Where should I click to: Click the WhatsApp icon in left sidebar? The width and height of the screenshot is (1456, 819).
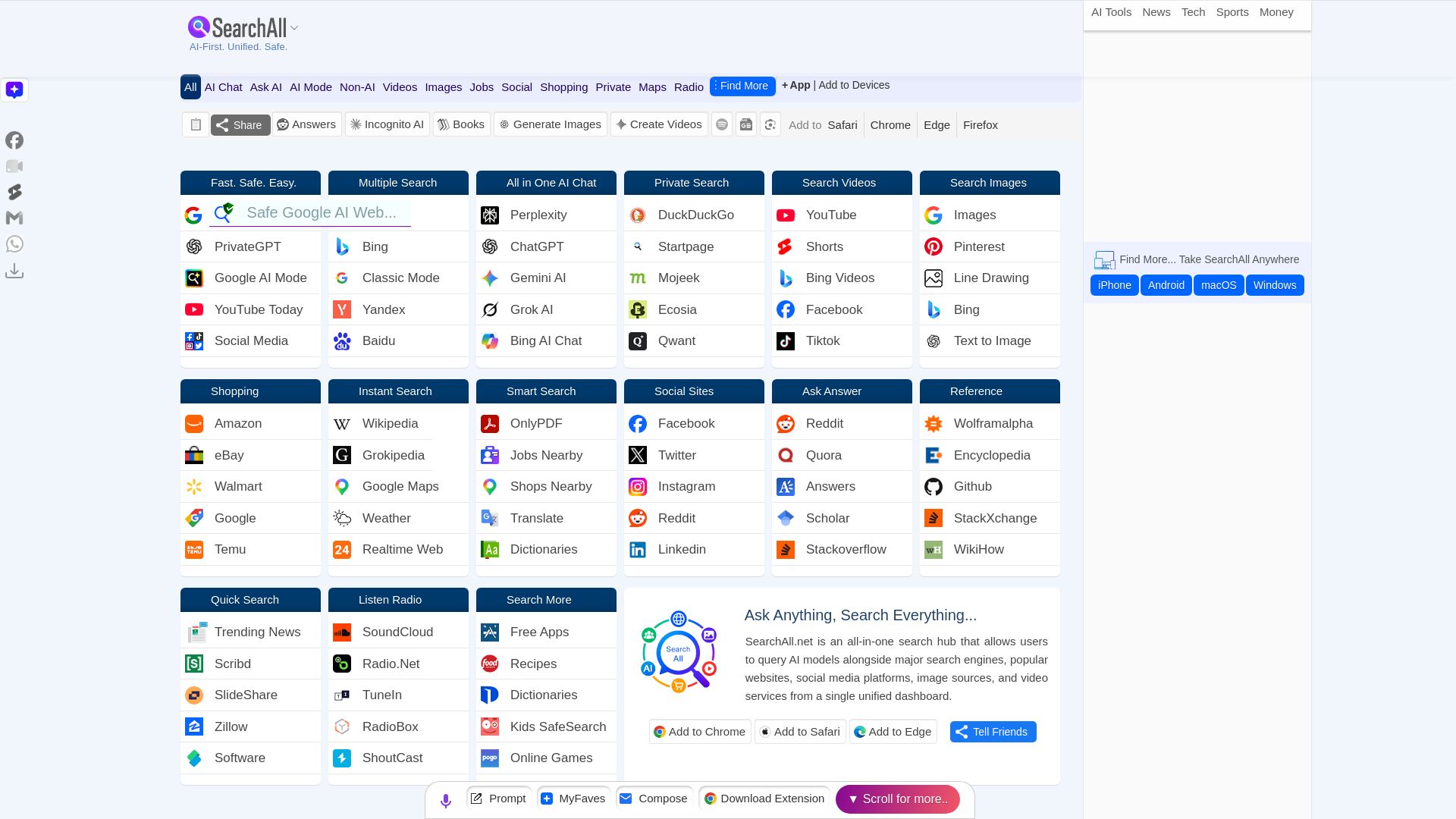coord(14,244)
